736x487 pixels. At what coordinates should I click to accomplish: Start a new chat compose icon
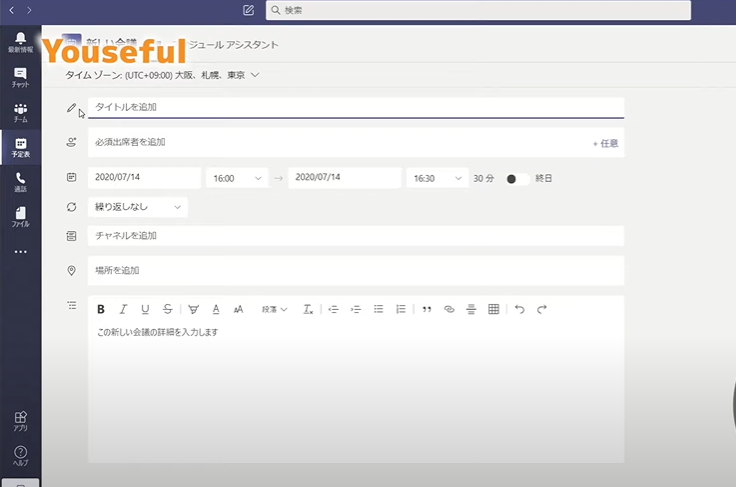(x=248, y=10)
